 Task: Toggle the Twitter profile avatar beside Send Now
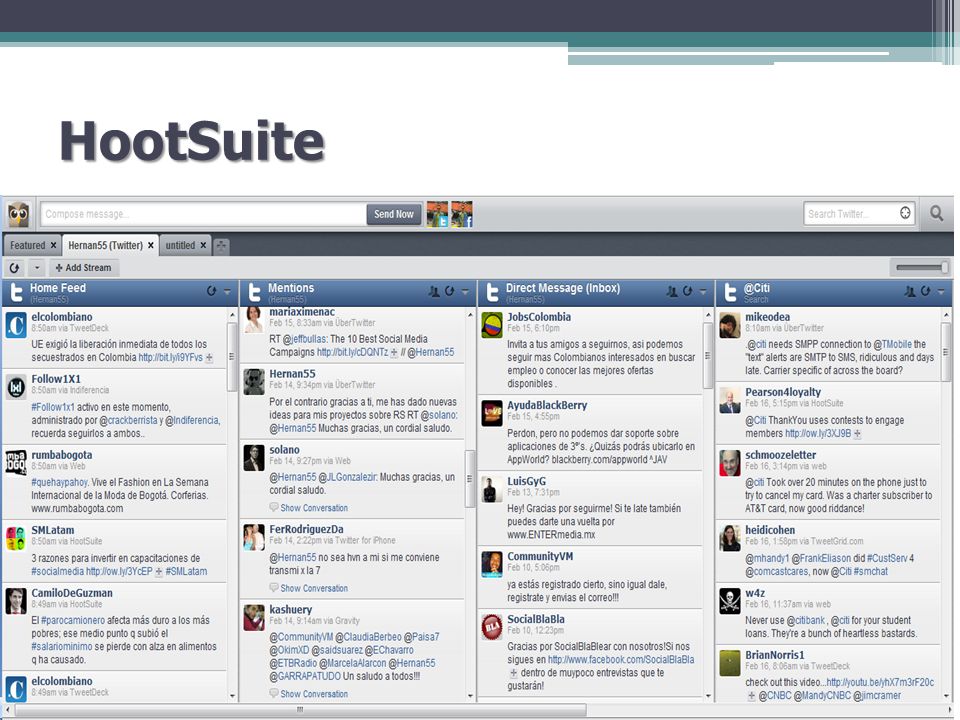pyautogui.click(x=437, y=214)
